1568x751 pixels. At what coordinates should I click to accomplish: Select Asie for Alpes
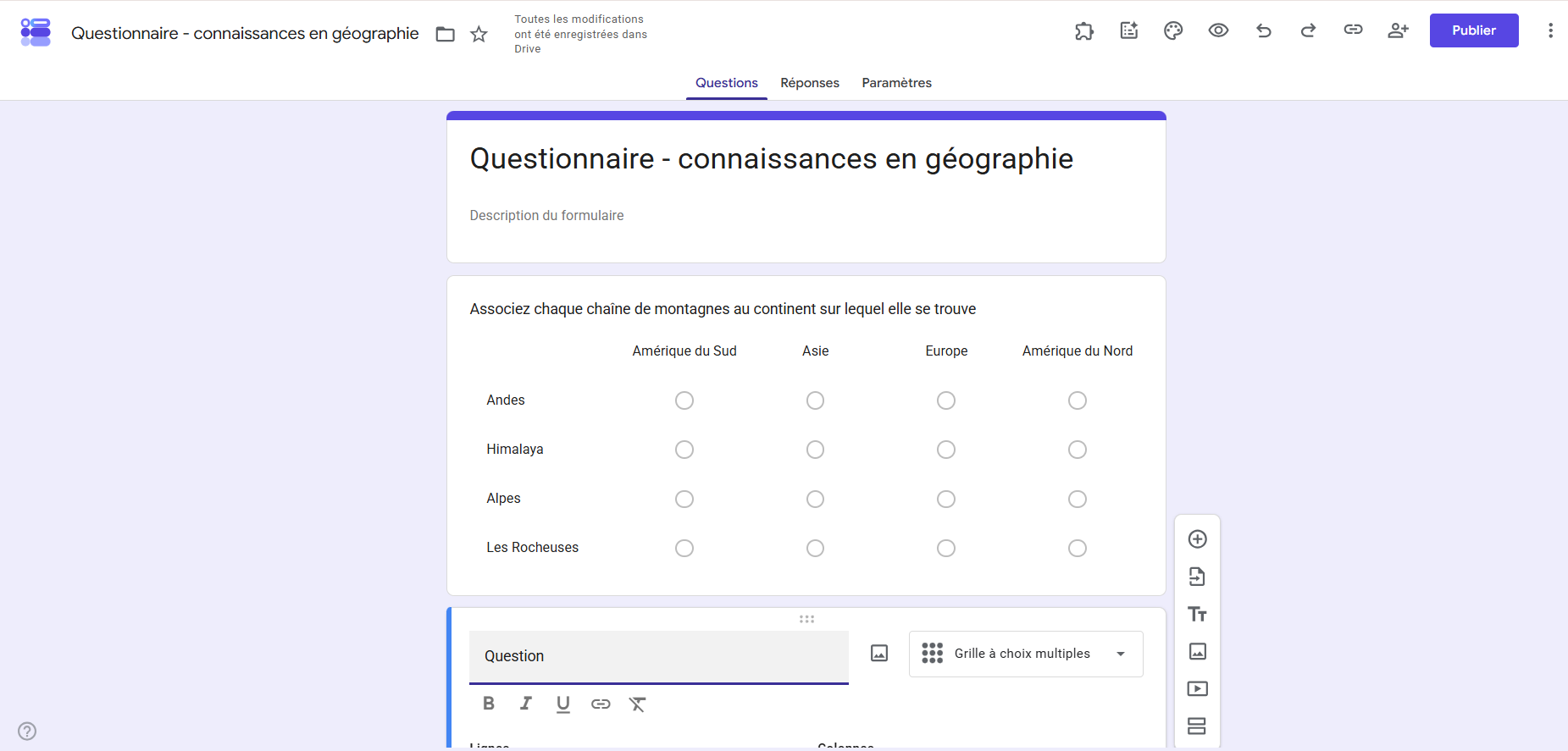point(815,499)
